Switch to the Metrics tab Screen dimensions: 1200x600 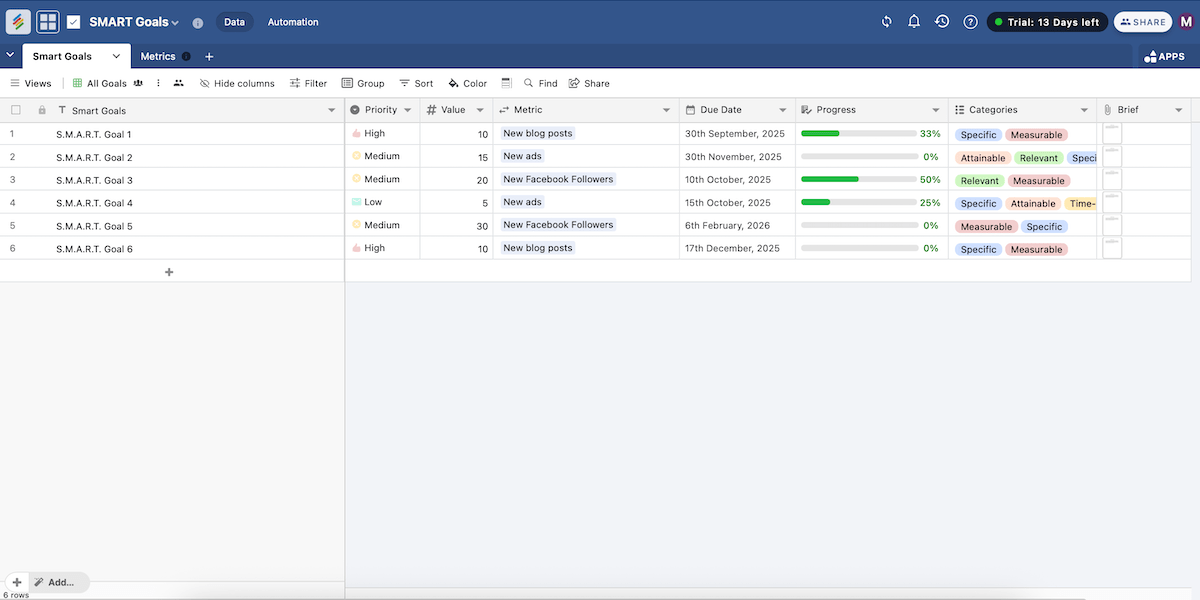click(x=158, y=56)
